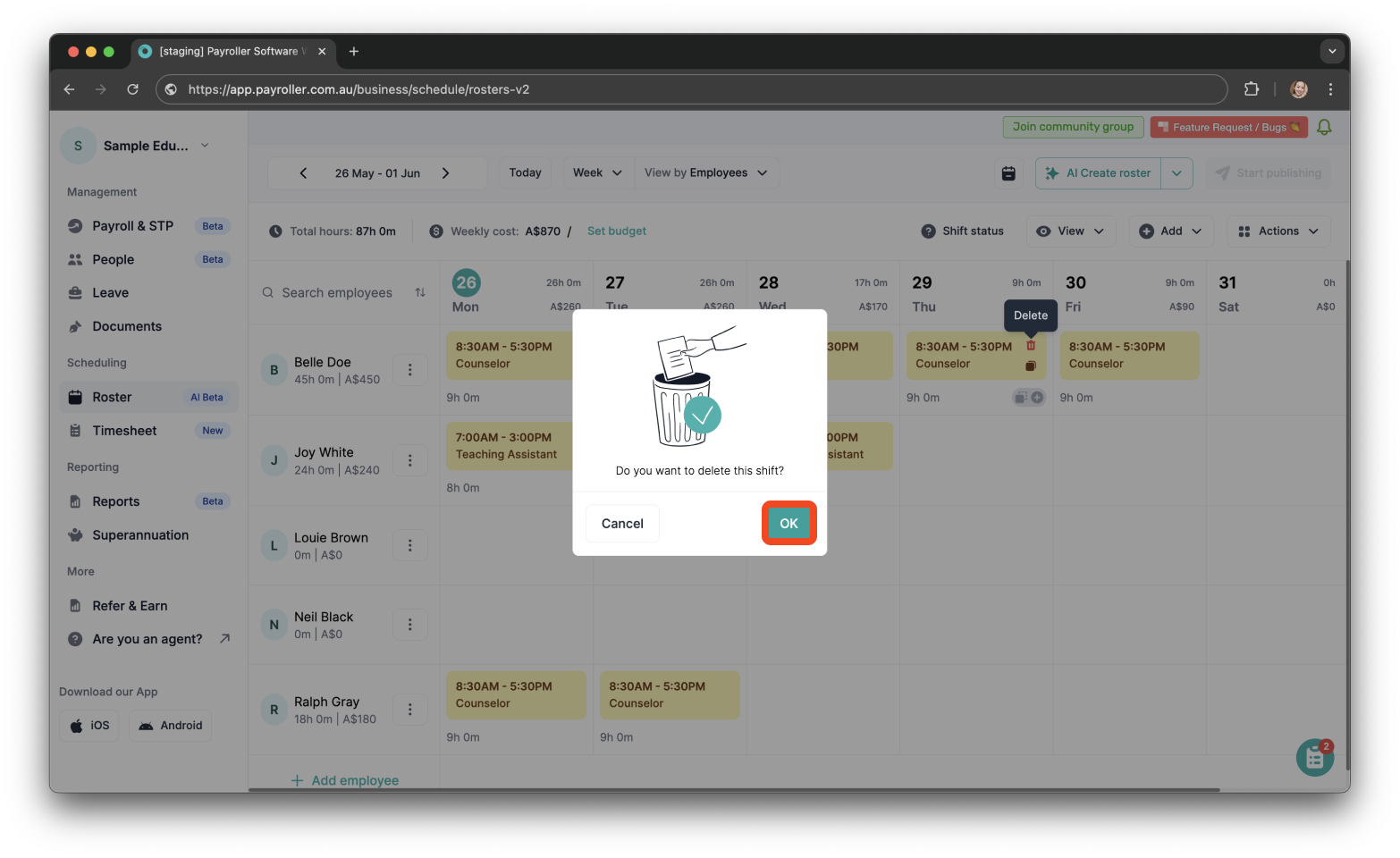
Task: Click the Search employees input field
Action: [336, 292]
